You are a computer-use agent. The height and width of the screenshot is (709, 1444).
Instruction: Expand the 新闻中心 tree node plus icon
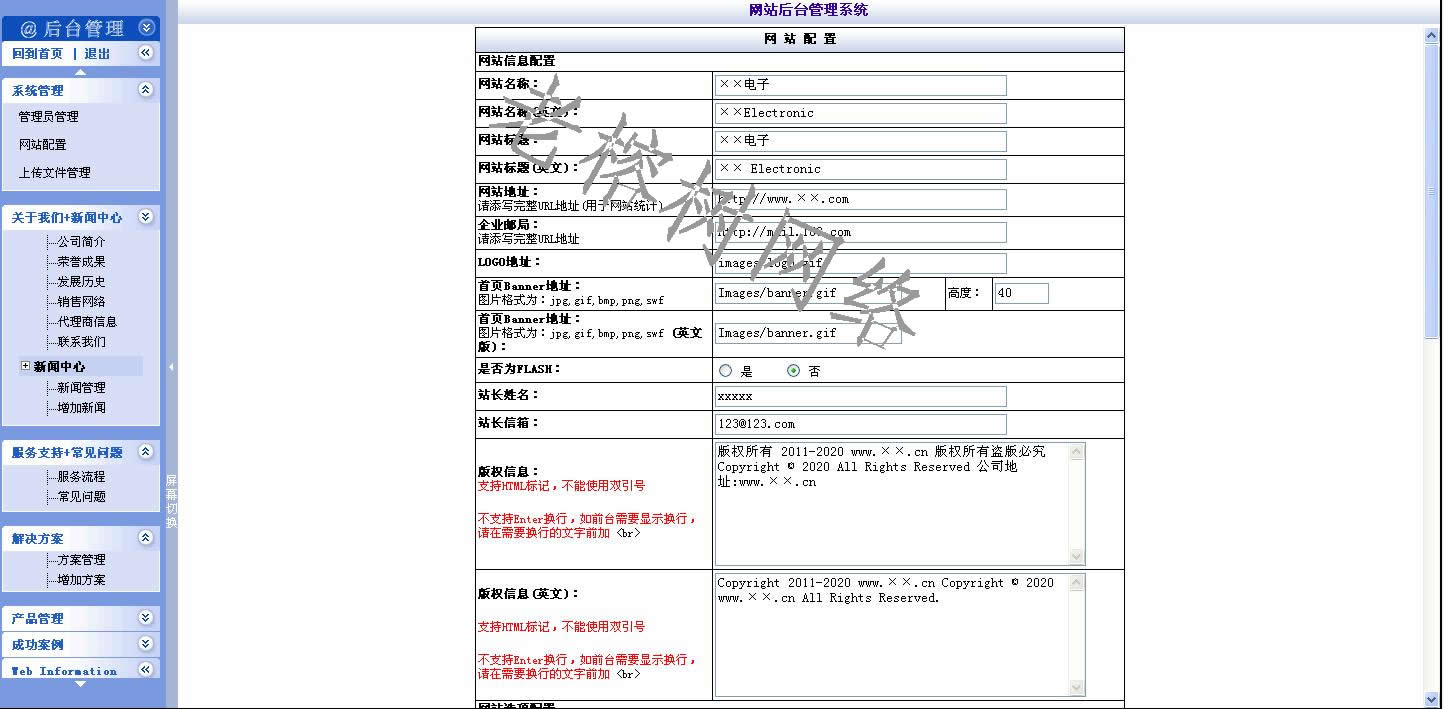click(25, 366)
